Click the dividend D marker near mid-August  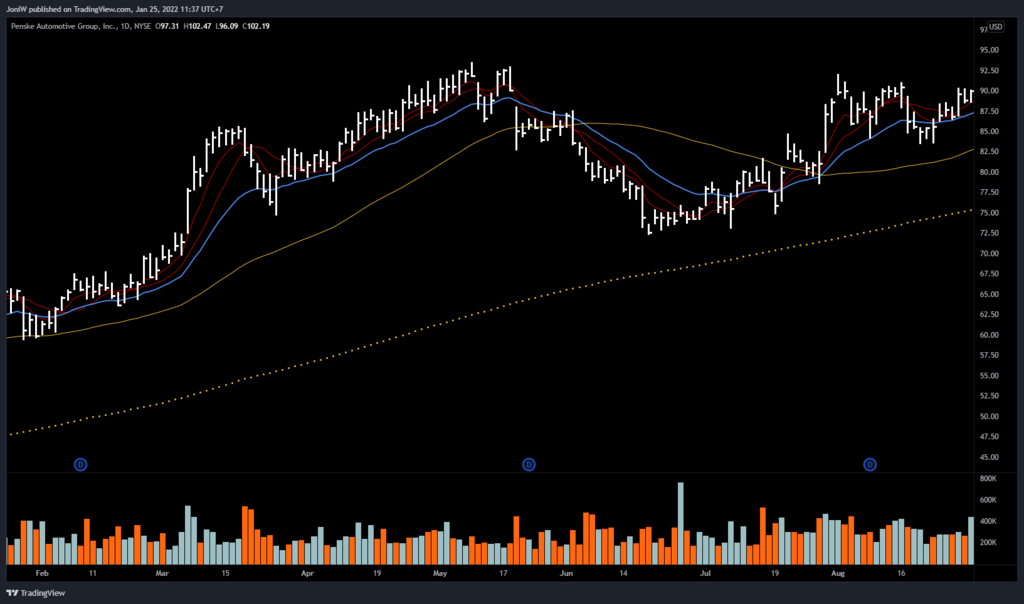click(870, 464)
